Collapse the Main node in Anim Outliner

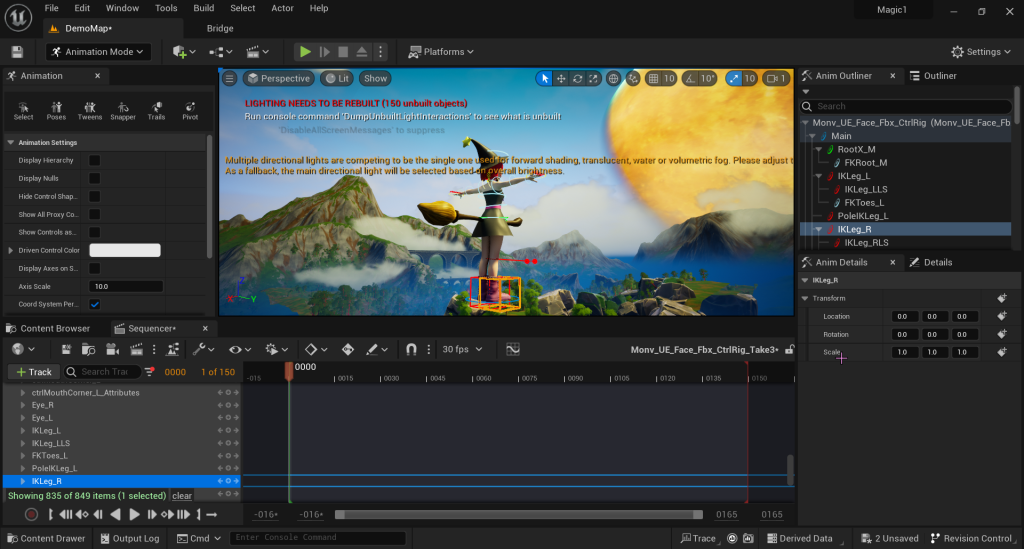coord(812,136)
